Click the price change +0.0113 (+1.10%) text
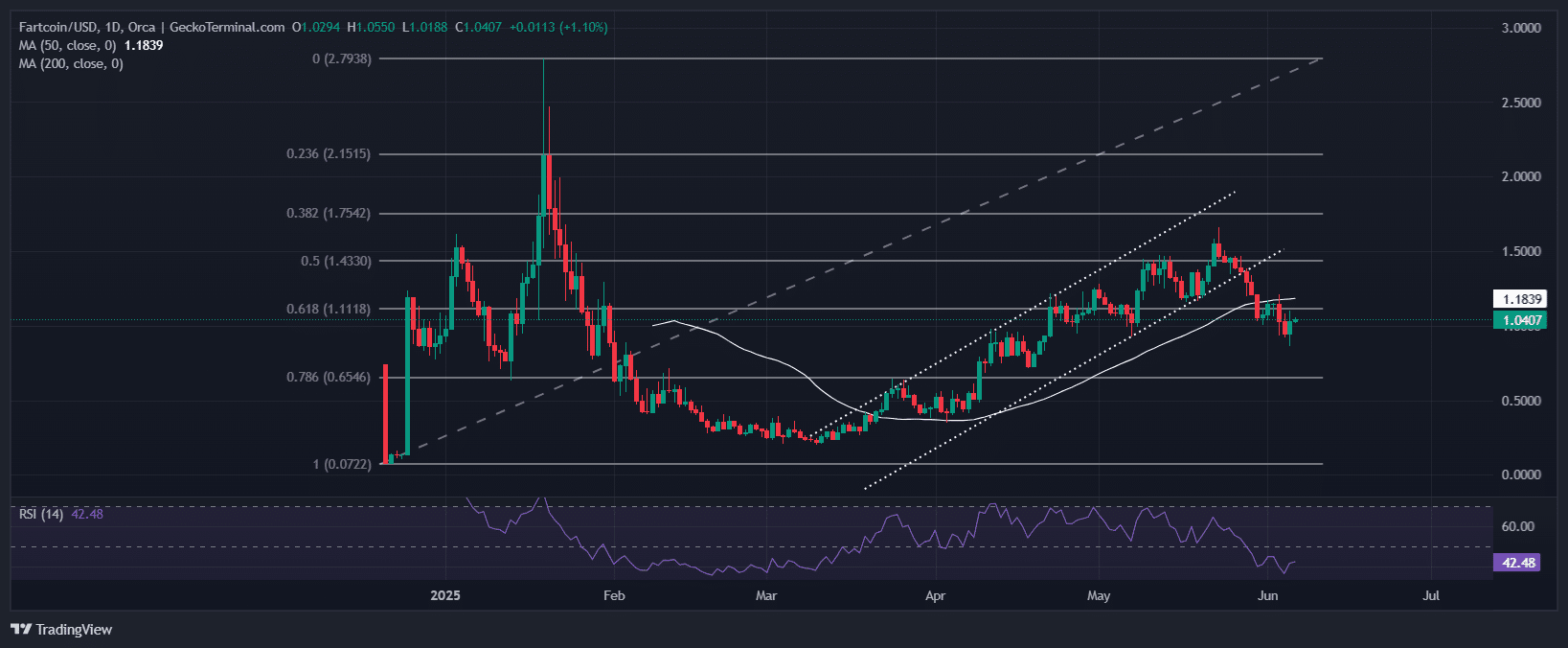 [558, 27]
